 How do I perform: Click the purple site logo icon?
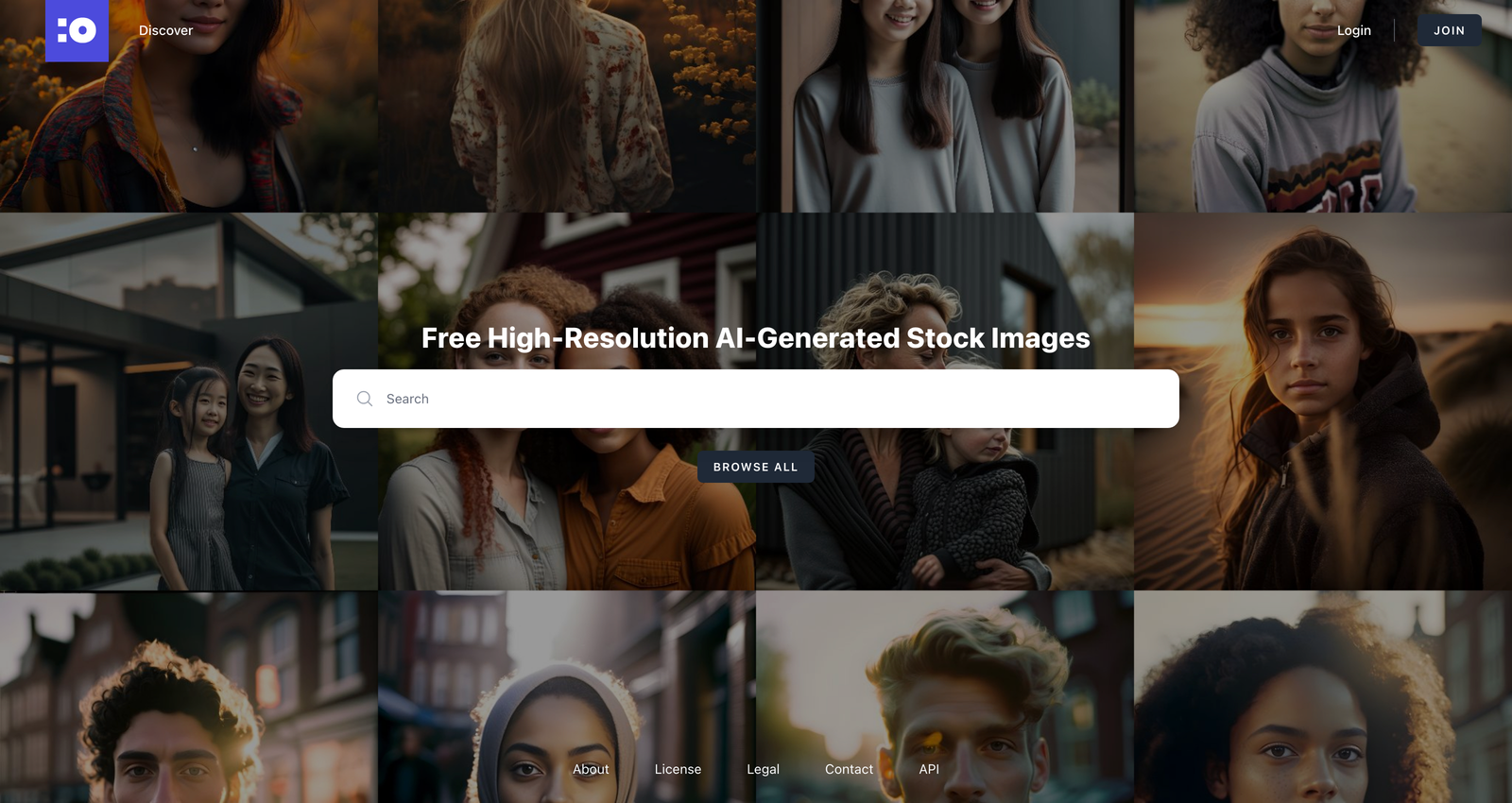pyautogui.click(x=77, y=30)
